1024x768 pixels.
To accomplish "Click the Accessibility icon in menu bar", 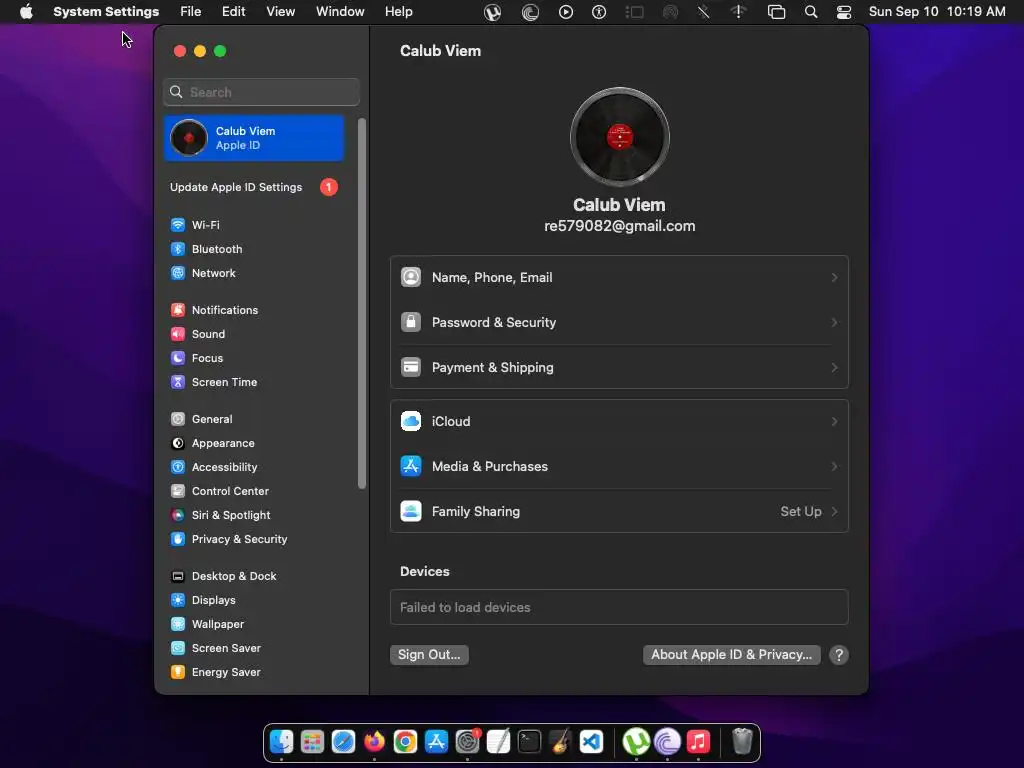I will 599,12.
